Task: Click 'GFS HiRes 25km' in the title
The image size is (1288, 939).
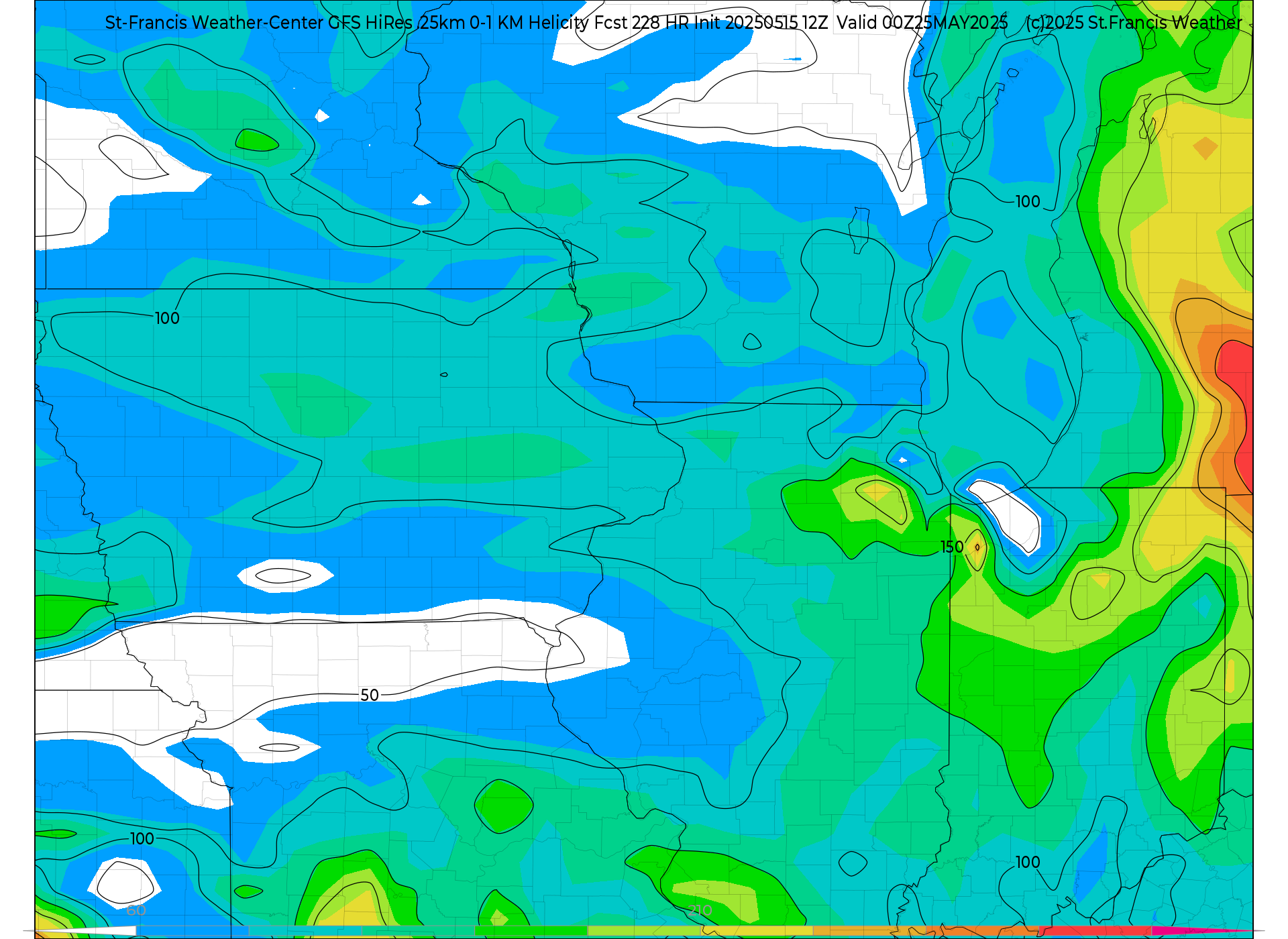Action: tap(397, 23)
